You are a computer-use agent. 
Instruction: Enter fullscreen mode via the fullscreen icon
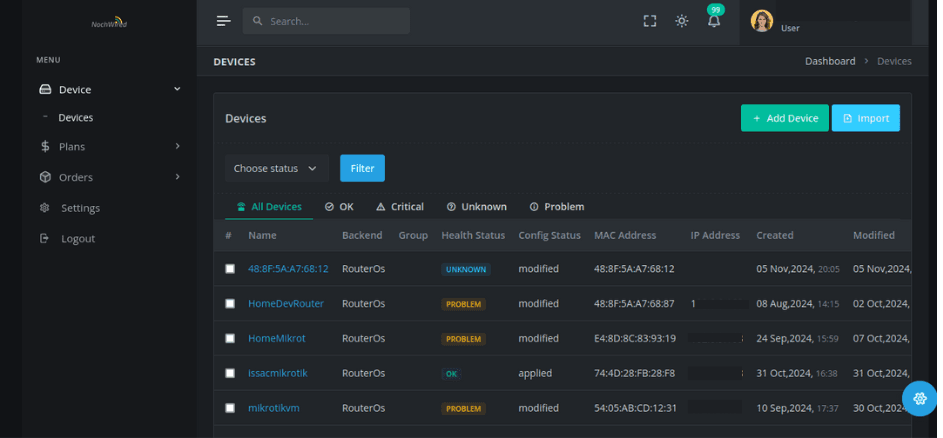[x=650, y=21]
